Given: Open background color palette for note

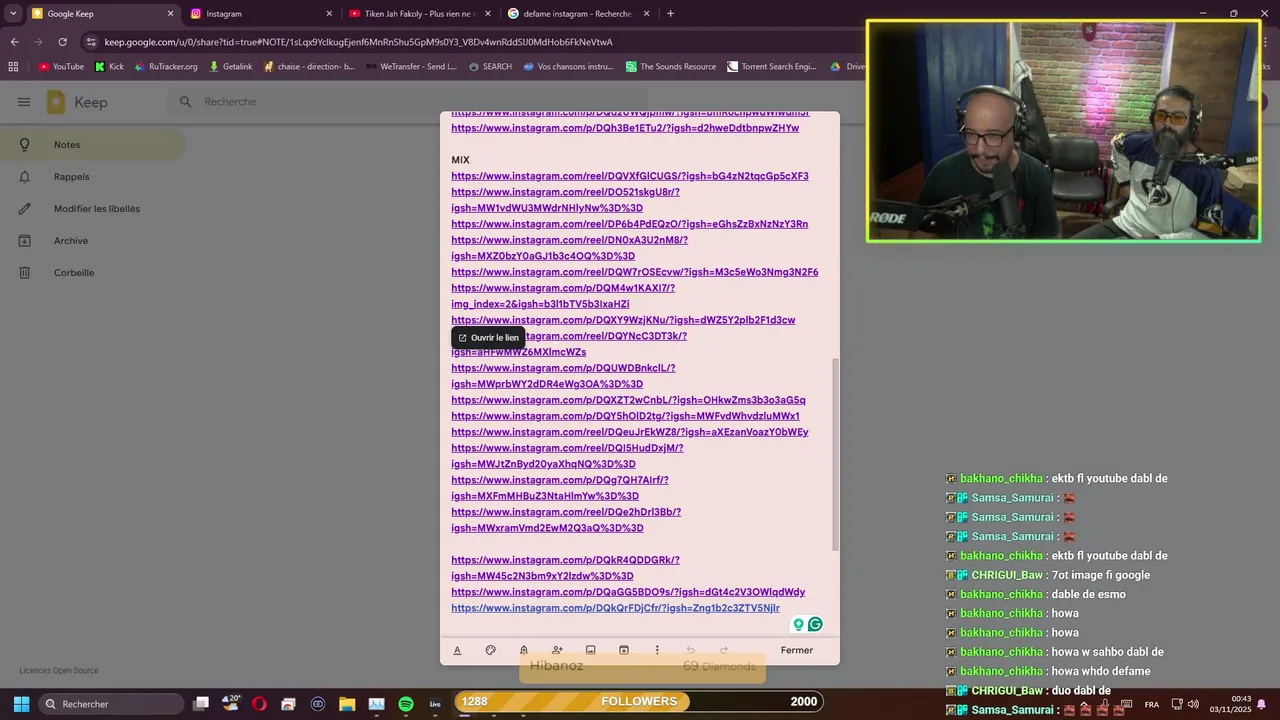Looking at the screenshot, I should pos(490,650).
